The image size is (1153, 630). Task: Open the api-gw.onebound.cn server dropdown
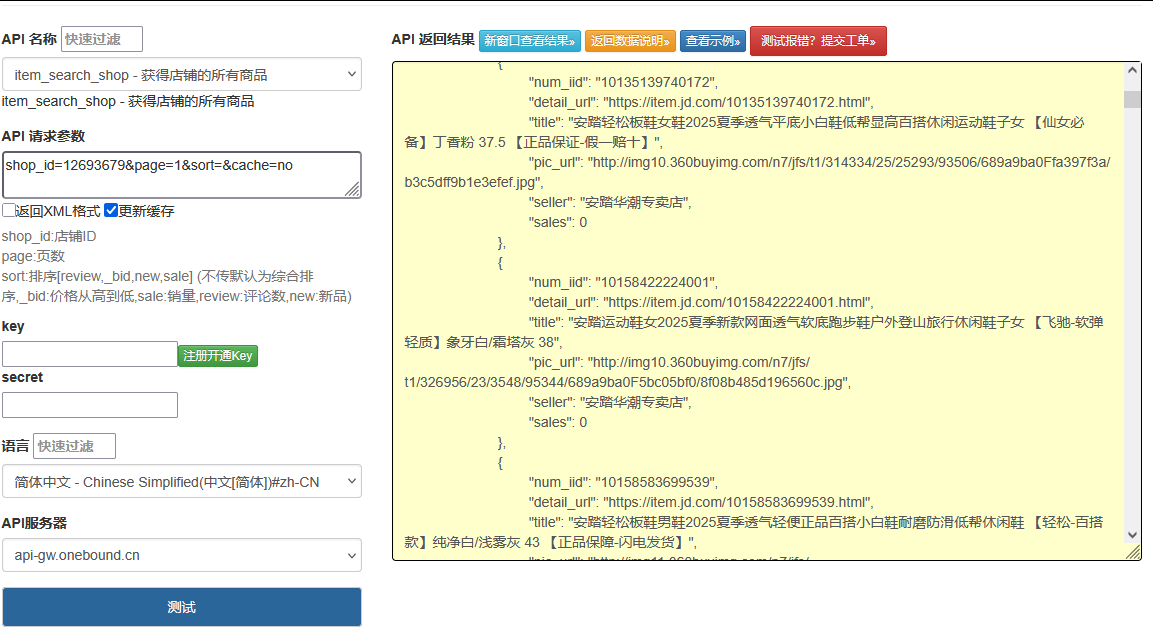182,555
